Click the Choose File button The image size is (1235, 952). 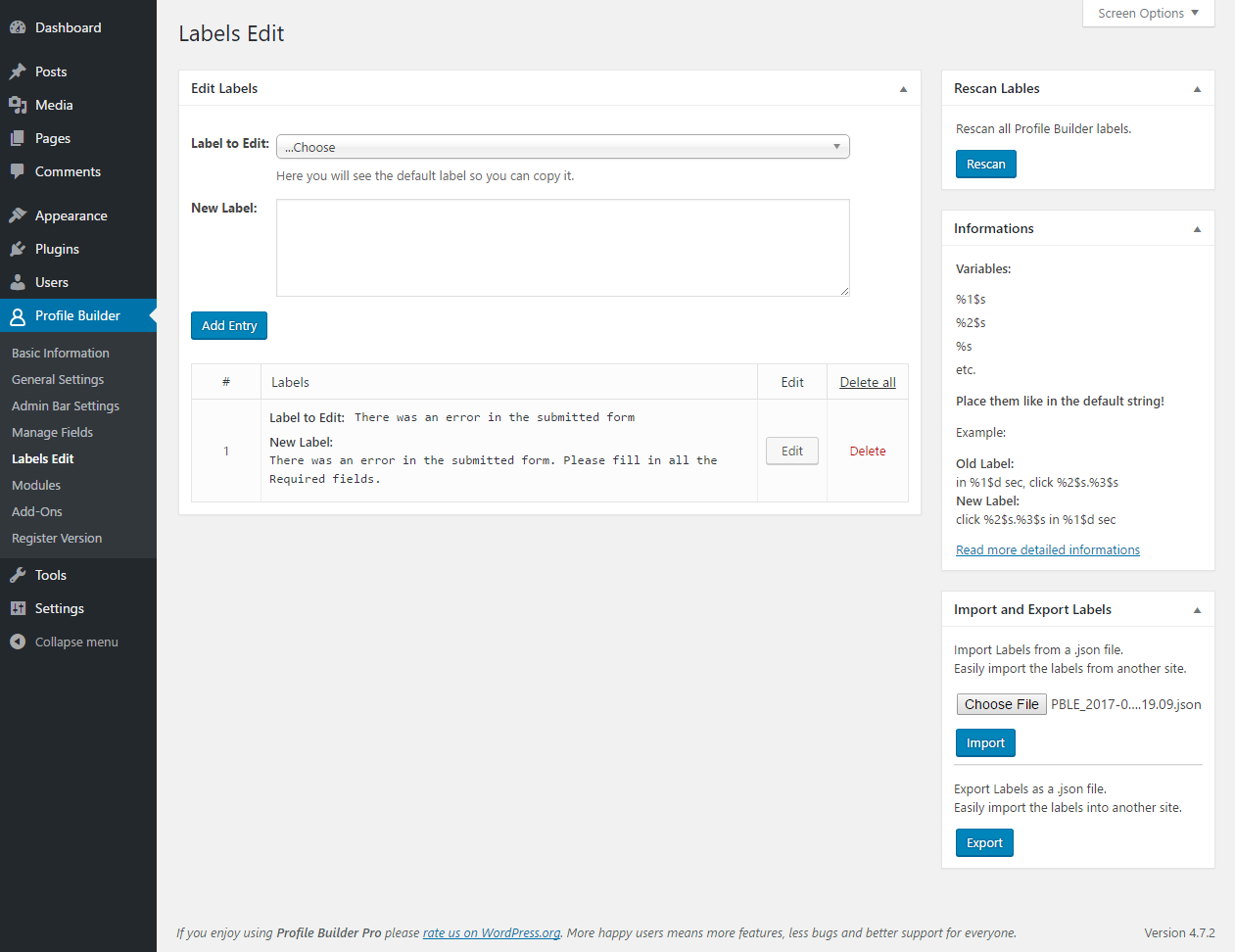[x=1001, y=704]
